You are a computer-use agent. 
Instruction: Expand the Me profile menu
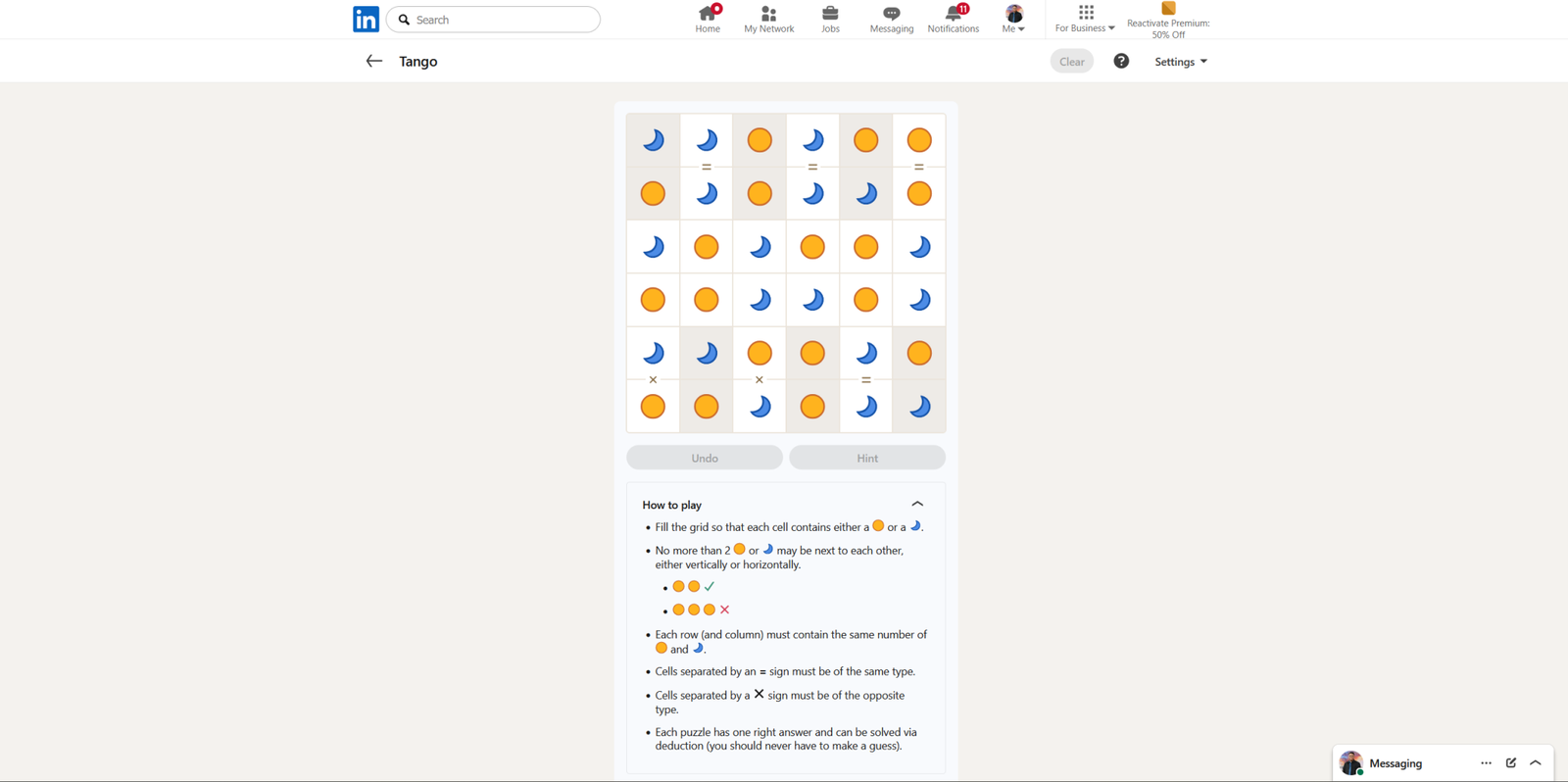point(1013,19)
